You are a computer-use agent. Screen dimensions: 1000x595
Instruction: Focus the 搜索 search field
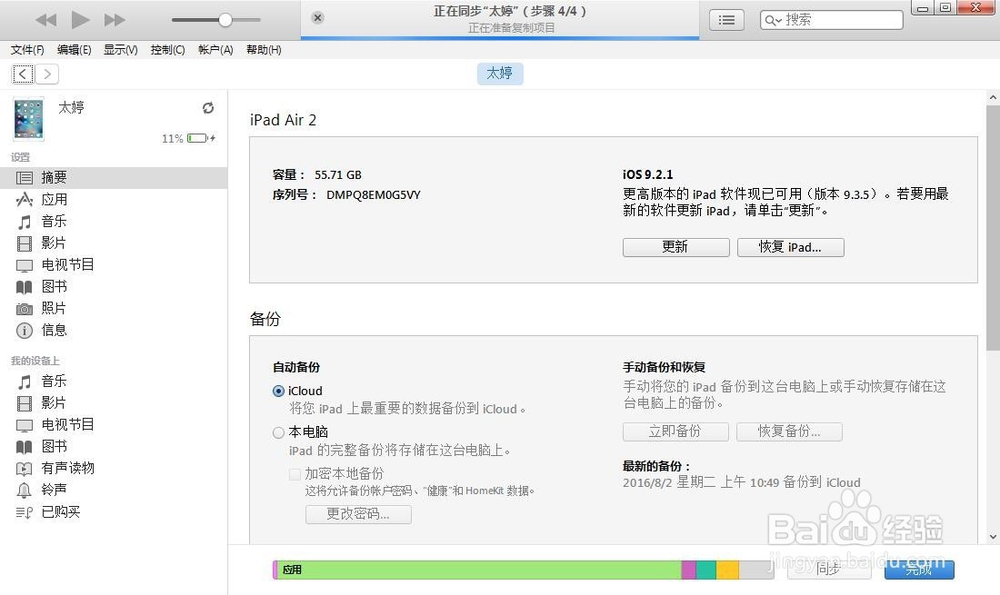pos(832,20)
